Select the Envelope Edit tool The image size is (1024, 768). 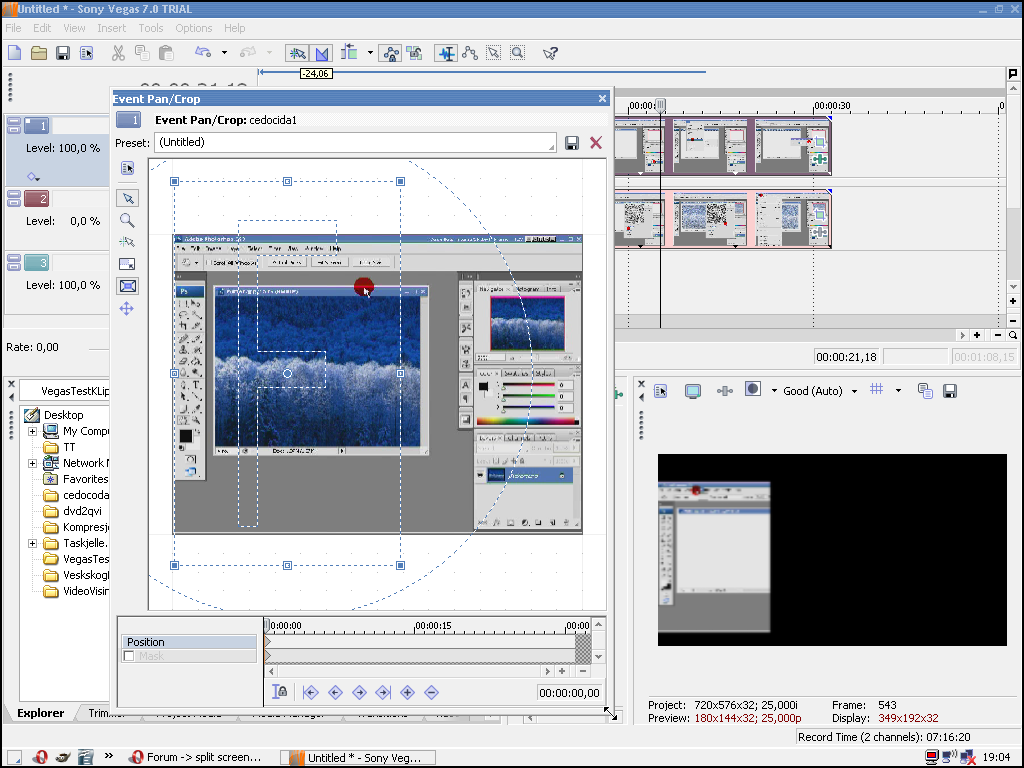coord(470,53)
